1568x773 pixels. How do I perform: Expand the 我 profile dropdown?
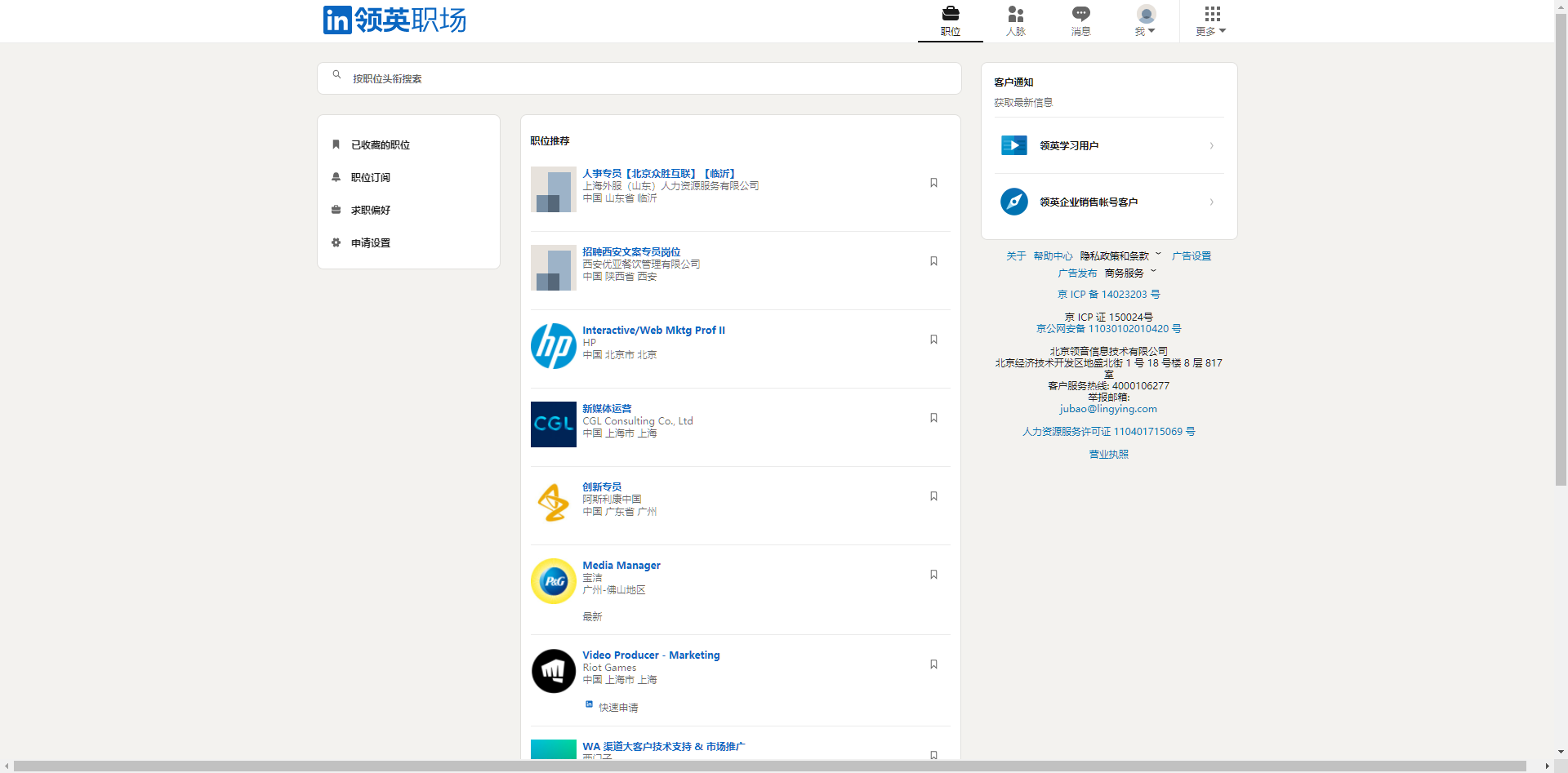(1146, 21)
